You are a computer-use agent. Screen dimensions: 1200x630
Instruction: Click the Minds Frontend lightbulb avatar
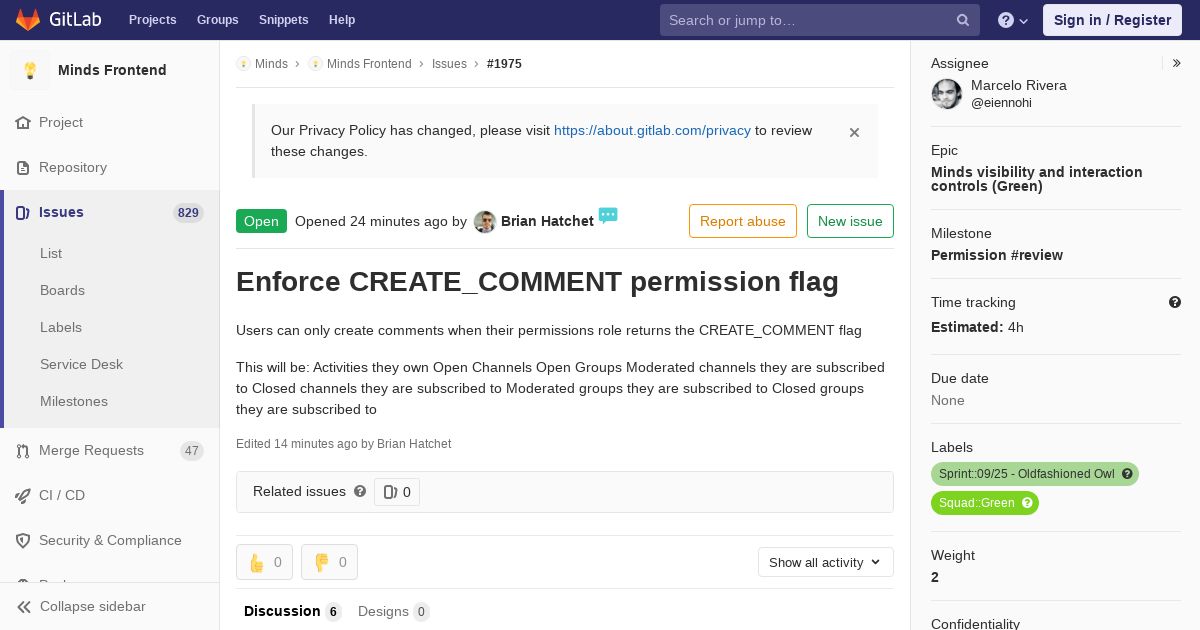point(30,70)
